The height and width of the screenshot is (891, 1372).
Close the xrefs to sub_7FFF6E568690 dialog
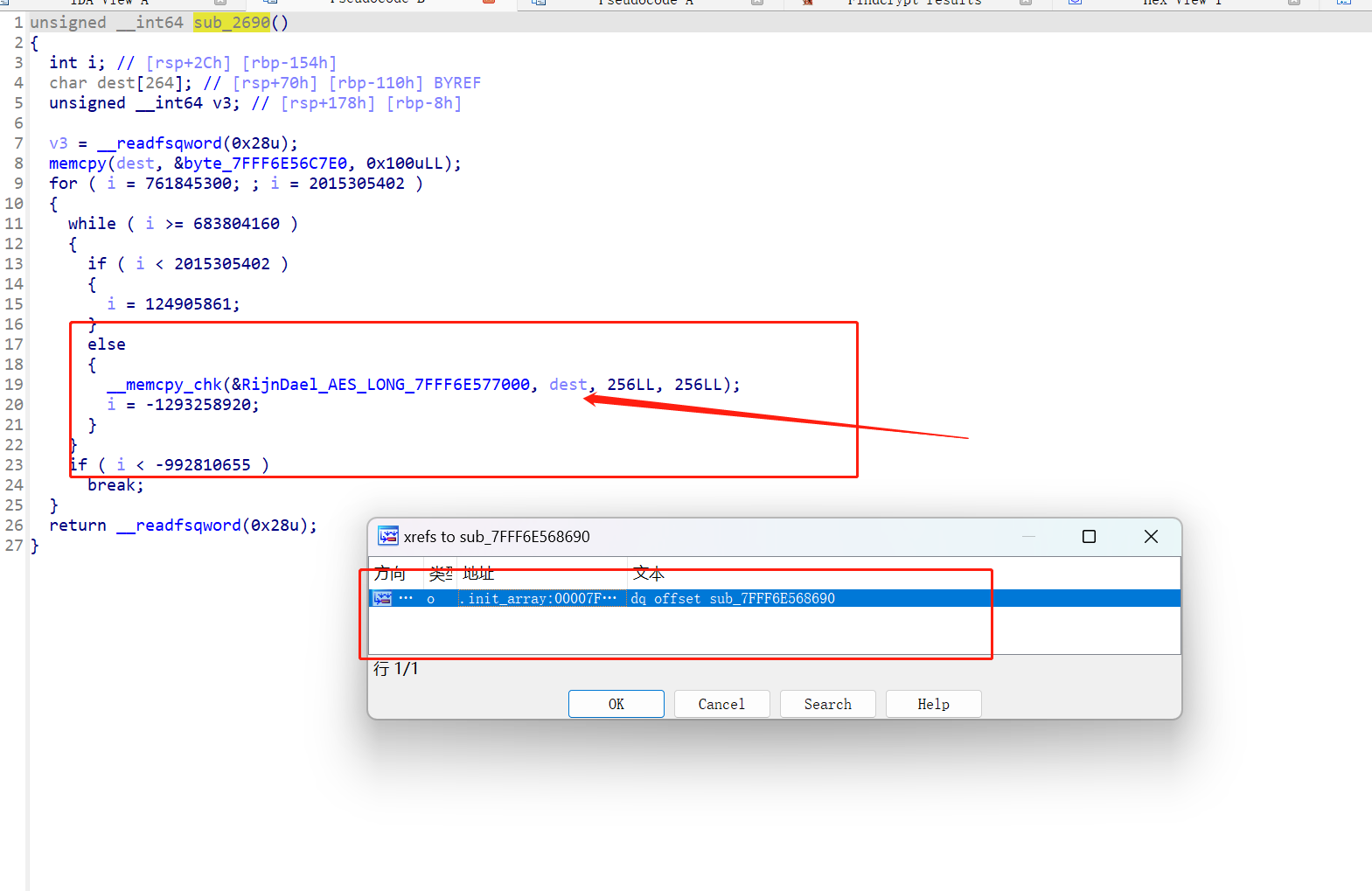pyautogui.click(x=1151, y=536)
